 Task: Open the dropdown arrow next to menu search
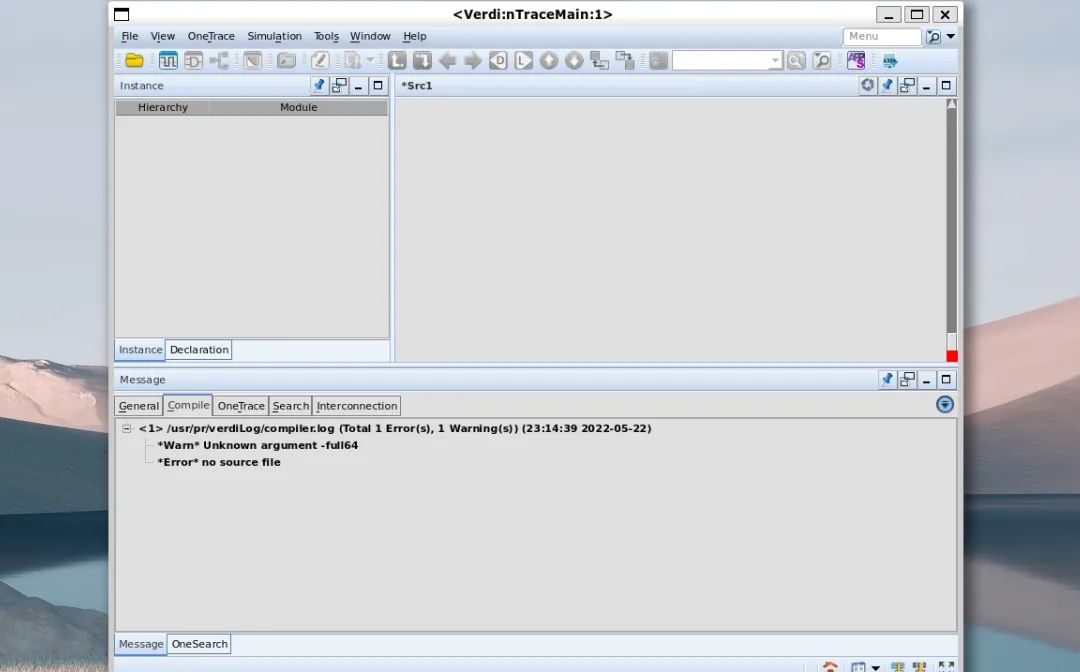[x=951, y=36]
